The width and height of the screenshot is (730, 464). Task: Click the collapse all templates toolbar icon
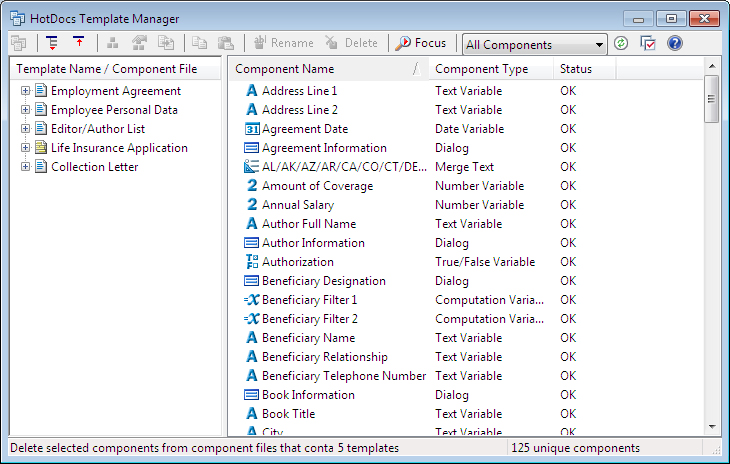tap(79, 43)
